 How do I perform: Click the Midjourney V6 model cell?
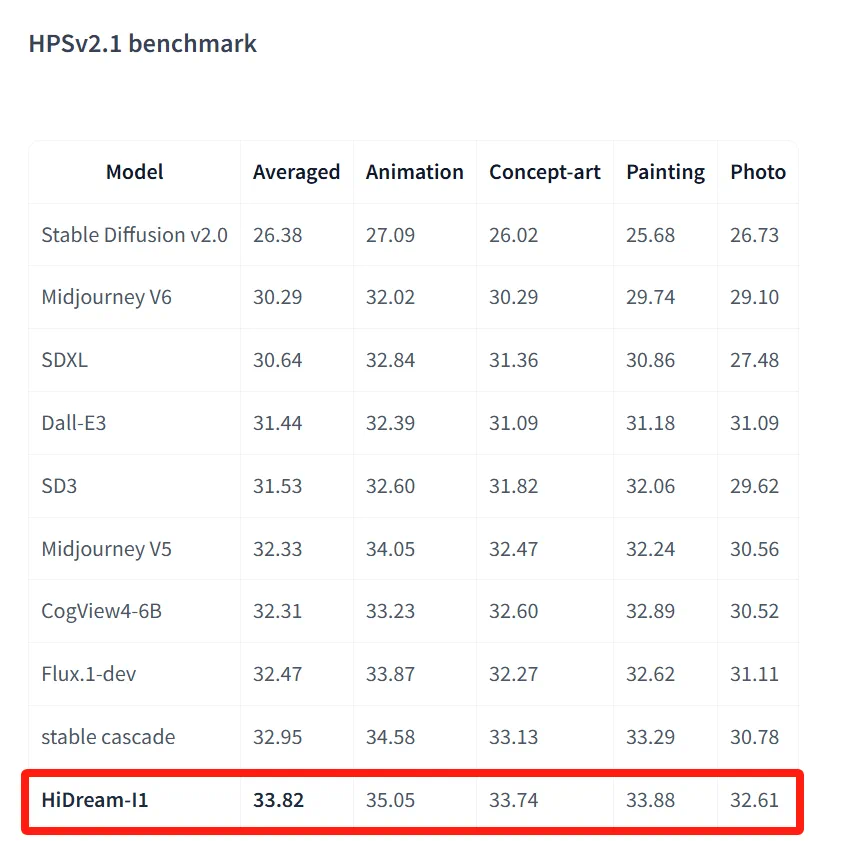pos(106,297)
